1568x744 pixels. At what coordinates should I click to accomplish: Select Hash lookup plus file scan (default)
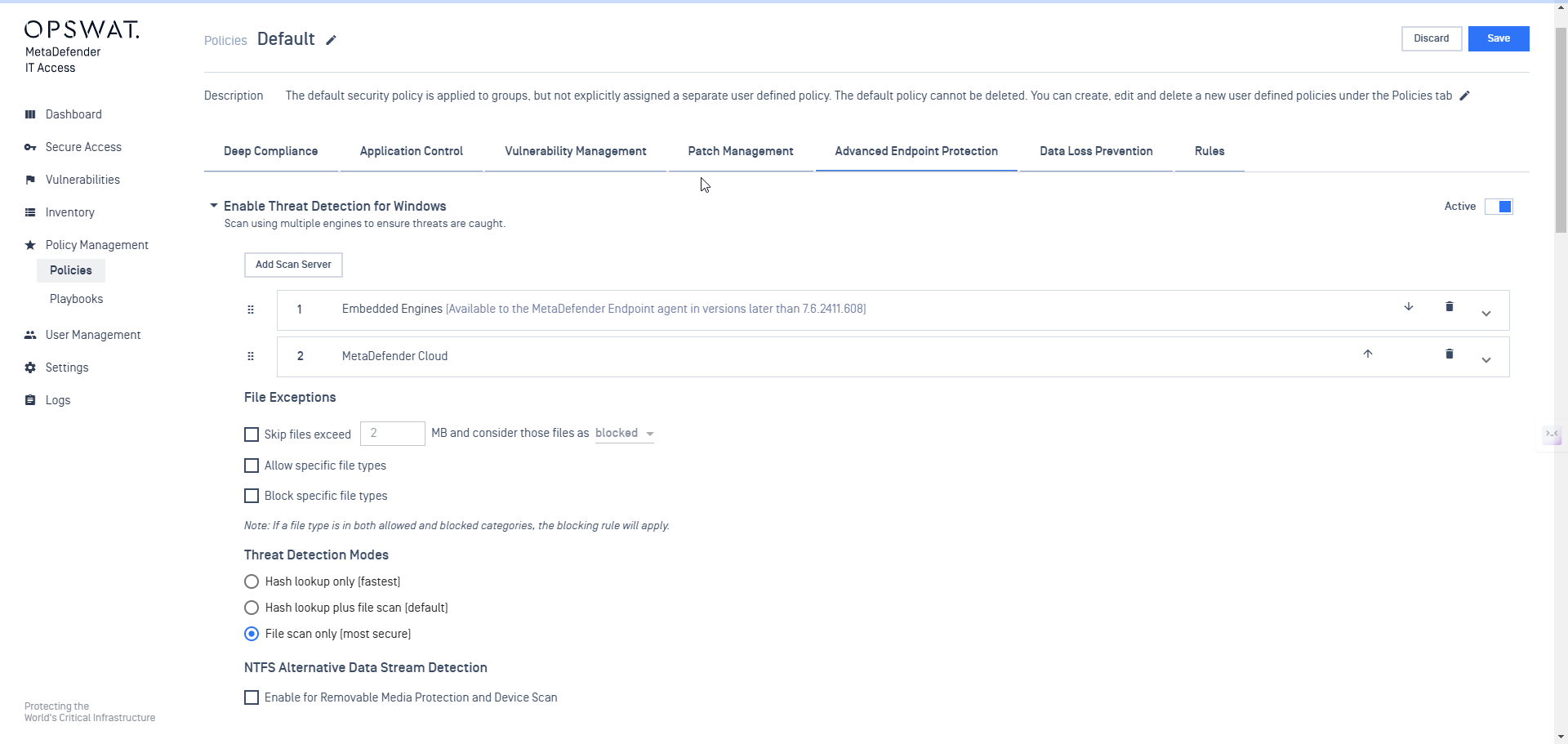coord(252,608)
